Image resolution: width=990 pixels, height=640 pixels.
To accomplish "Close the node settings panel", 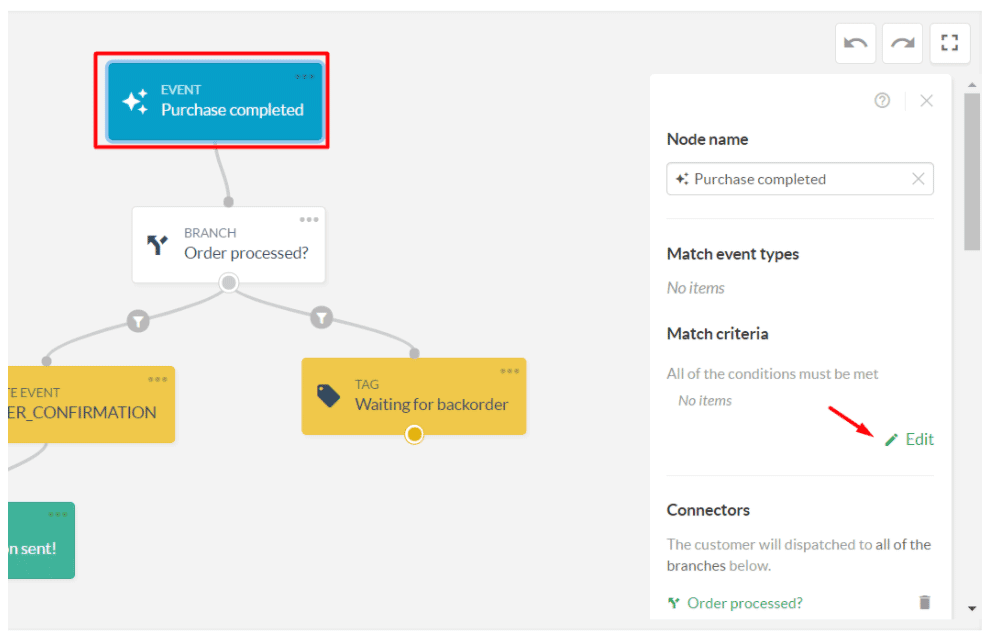I will (x=926, y=100).
